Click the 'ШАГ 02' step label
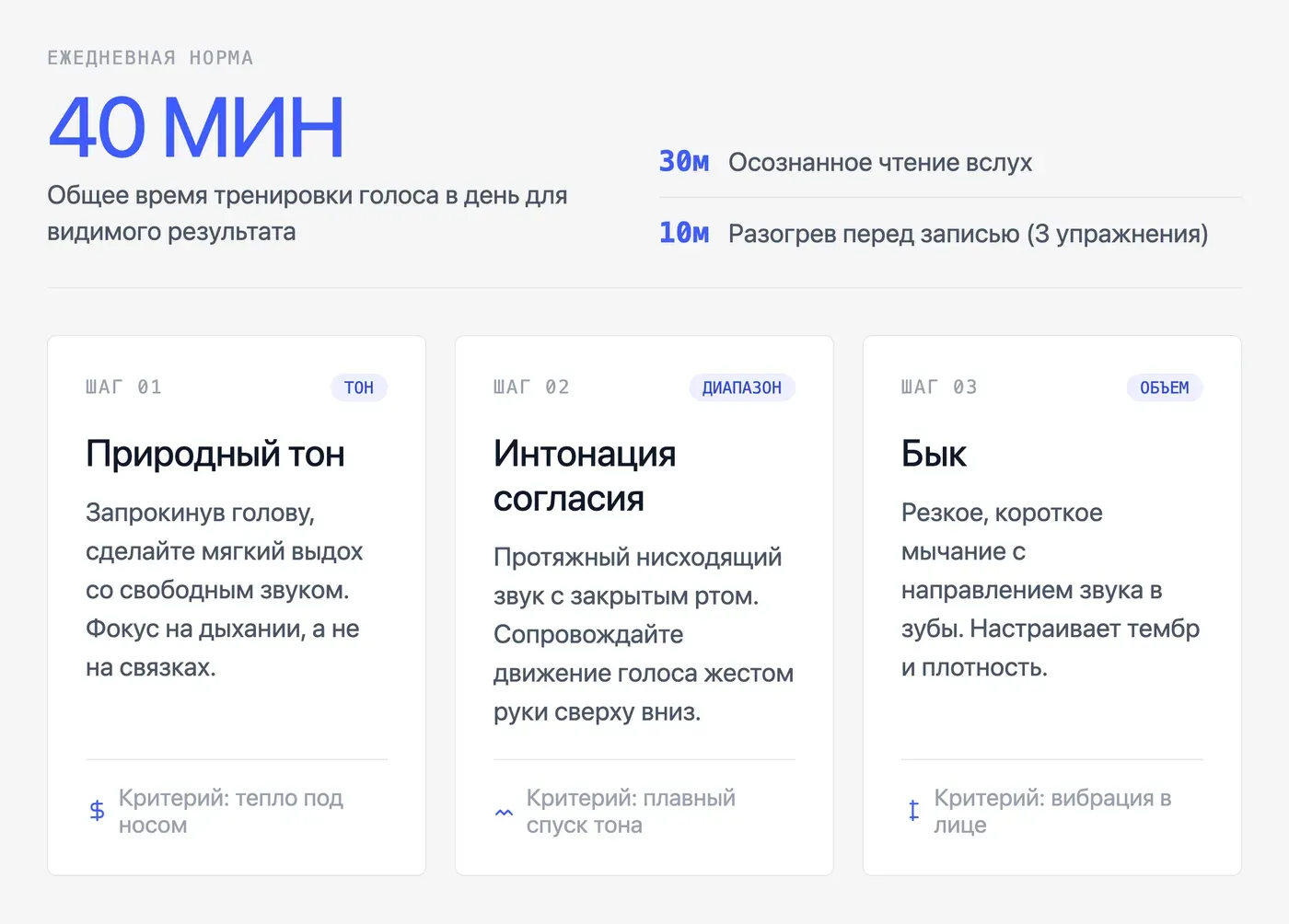 (531, 387)
